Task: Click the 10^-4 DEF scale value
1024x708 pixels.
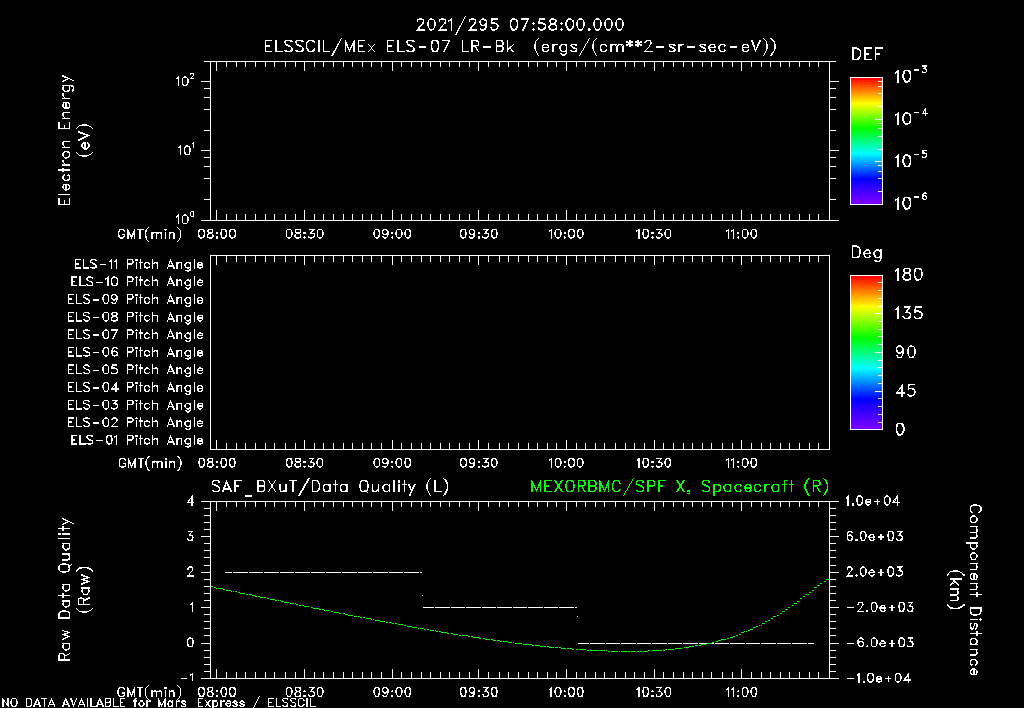Action: 910,118
